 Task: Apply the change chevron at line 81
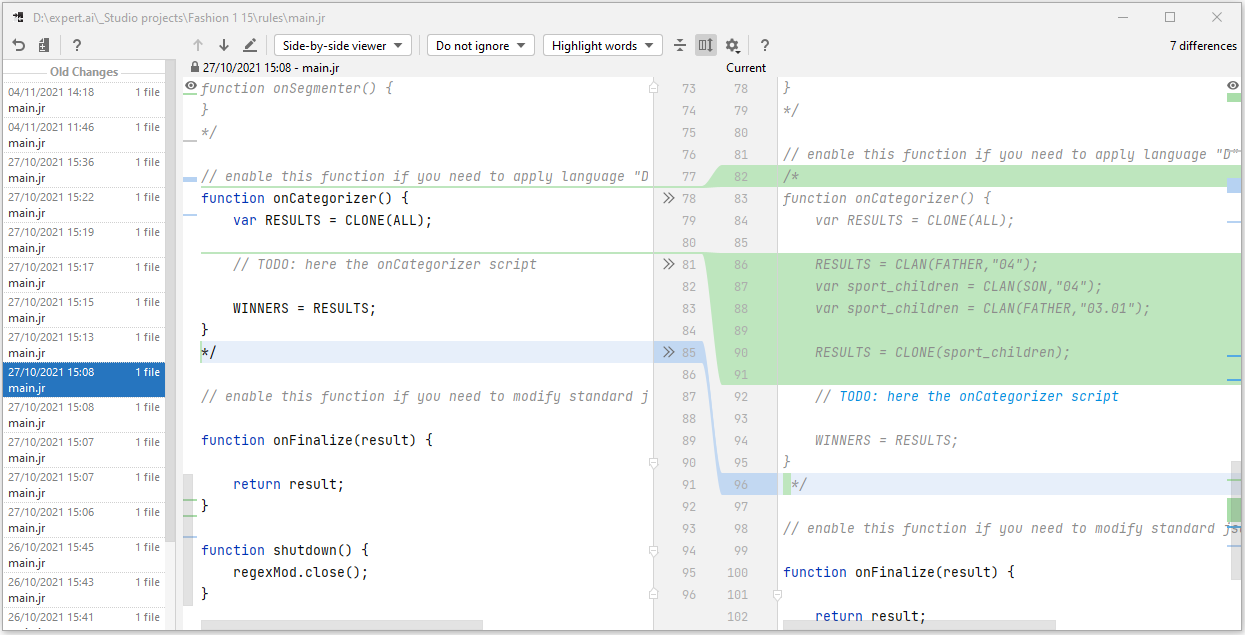tap(669, 264)
